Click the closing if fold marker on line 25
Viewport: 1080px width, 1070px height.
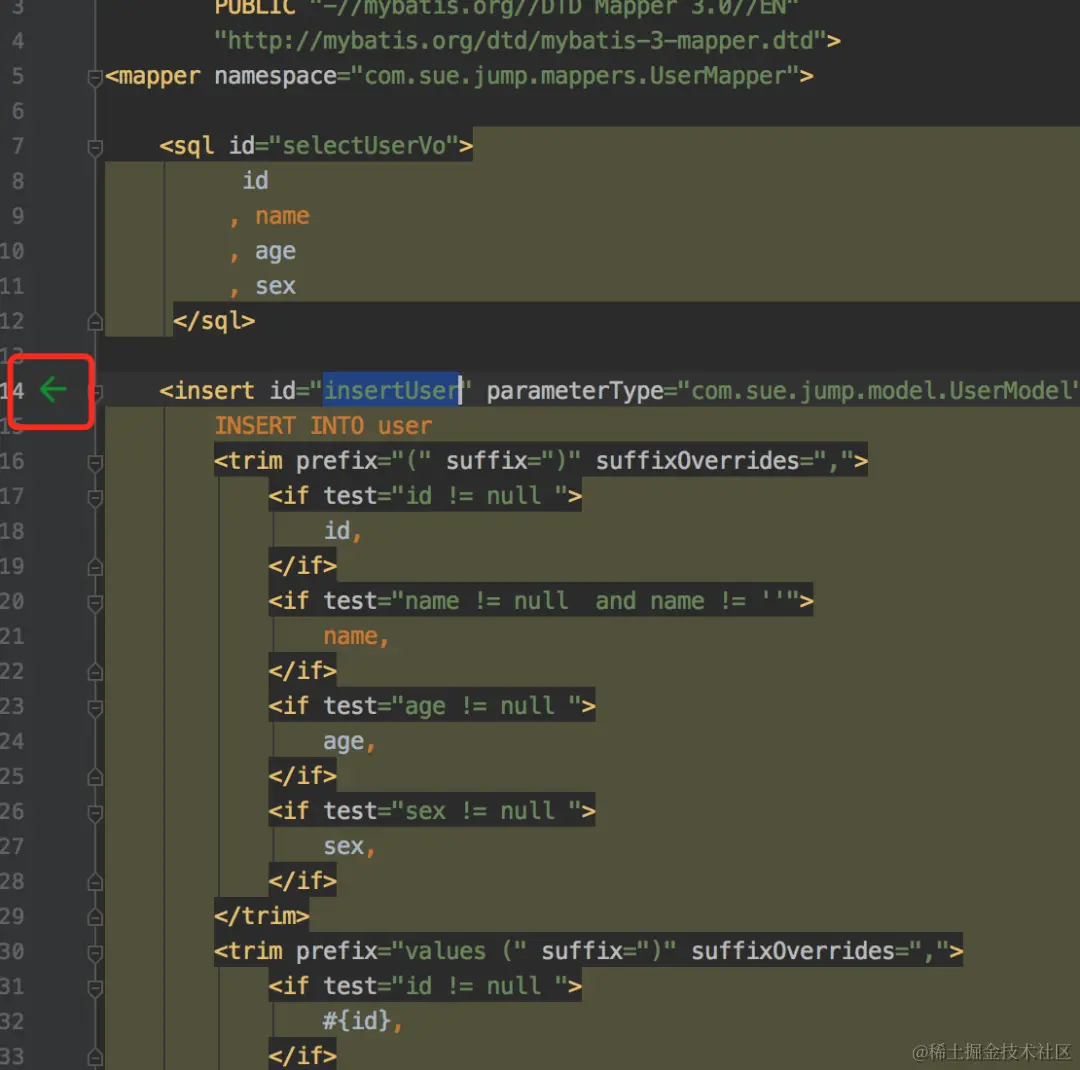coord(95,778)
